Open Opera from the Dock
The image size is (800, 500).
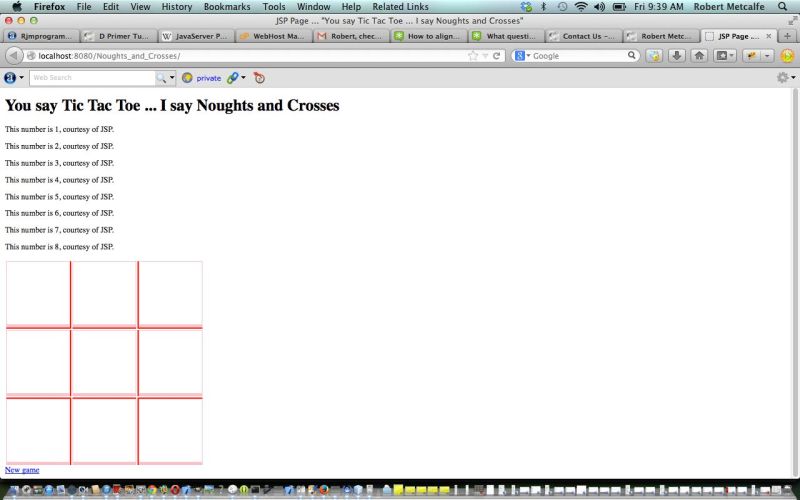[x=175, y=490]
